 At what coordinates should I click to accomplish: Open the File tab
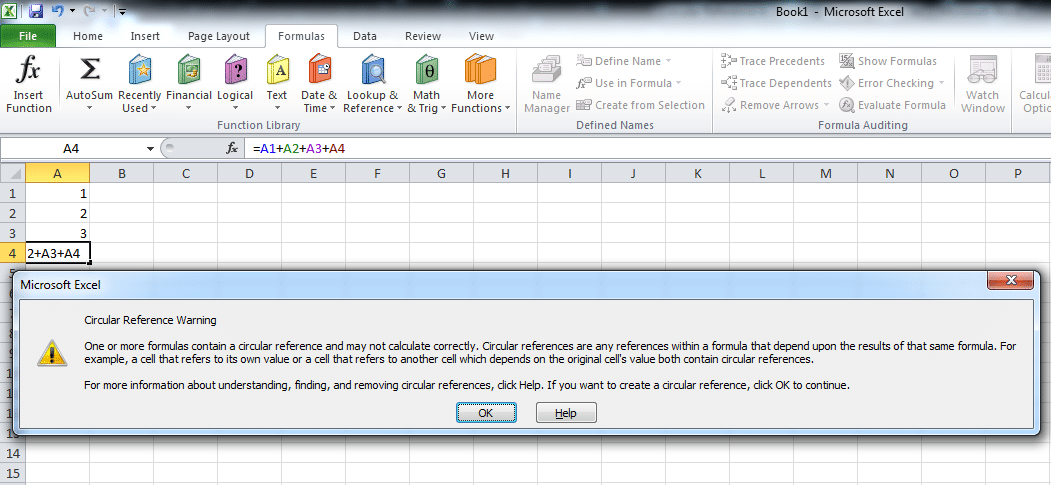[x=28, y=36]
